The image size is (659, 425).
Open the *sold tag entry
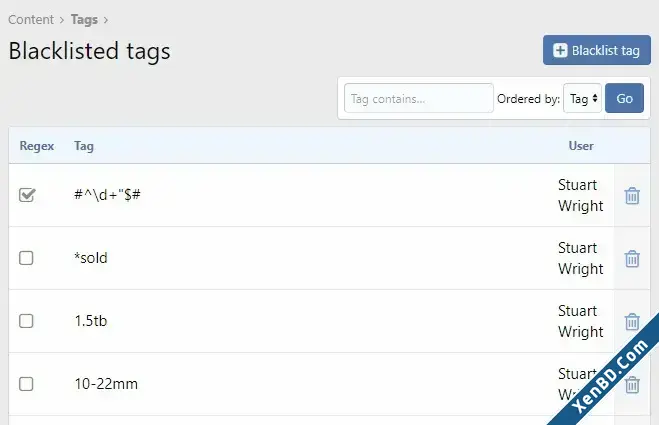(x=91, y=258)
